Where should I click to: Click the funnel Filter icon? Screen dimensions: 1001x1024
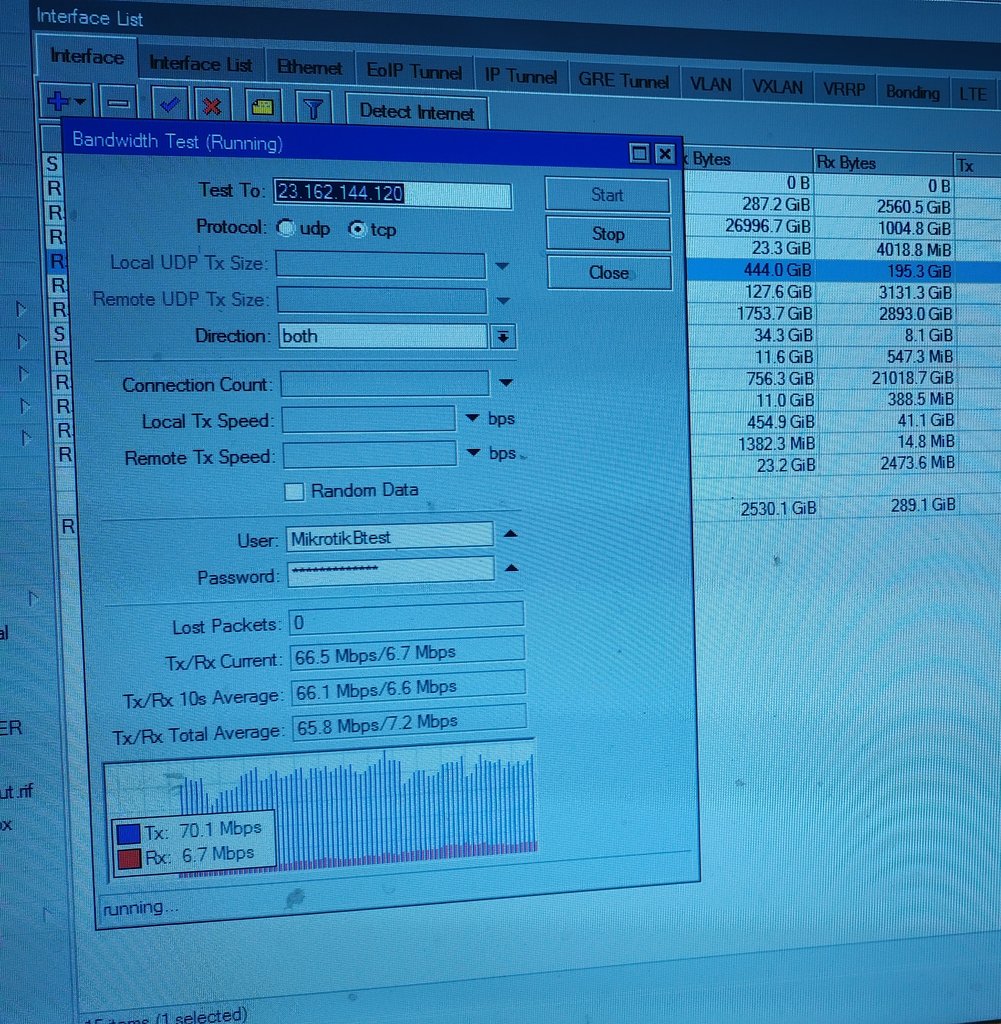click(x=313, y=108)
